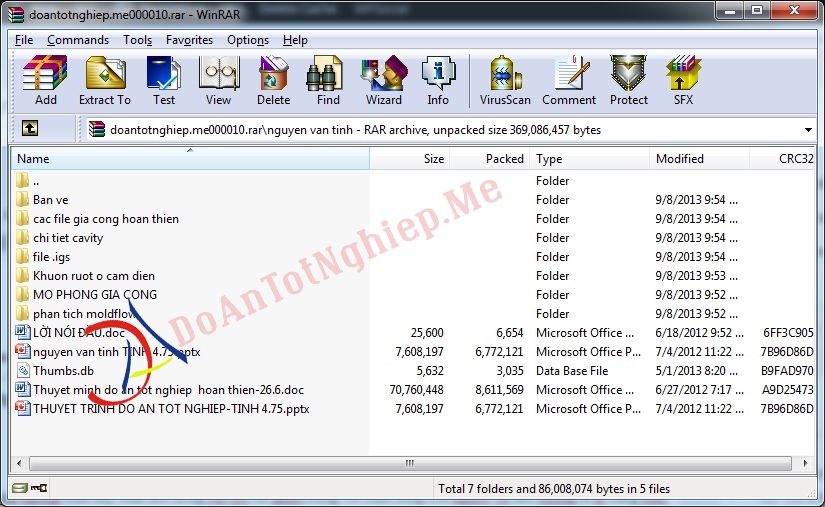Sort by Packed column header
Screen dimensions: 825x507
pos(489,158)
